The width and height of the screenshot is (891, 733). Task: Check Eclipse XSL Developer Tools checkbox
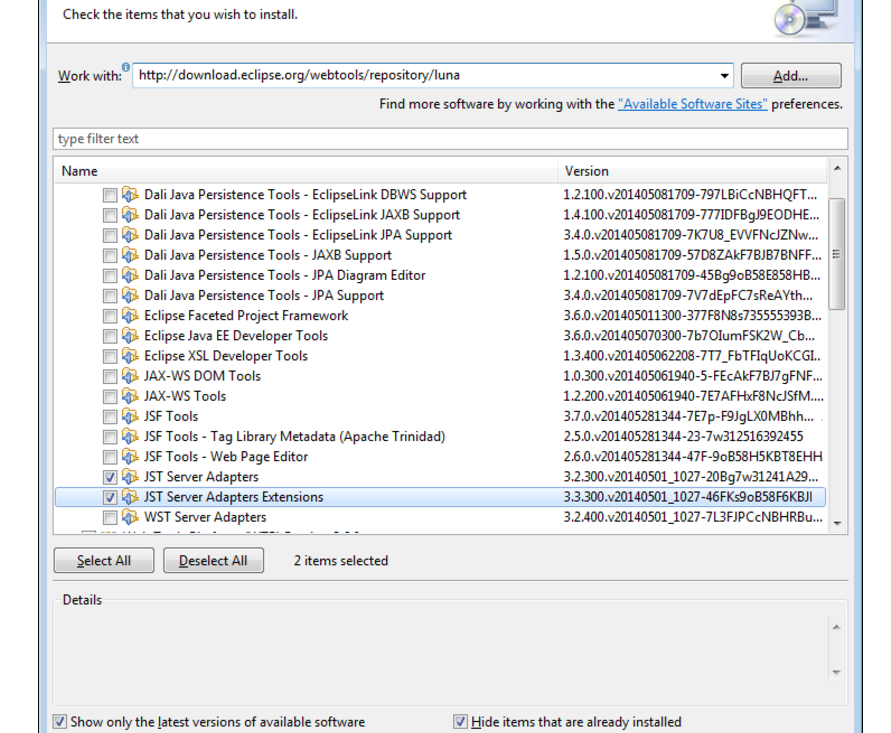pyautogui.click(x=110, y=357)
